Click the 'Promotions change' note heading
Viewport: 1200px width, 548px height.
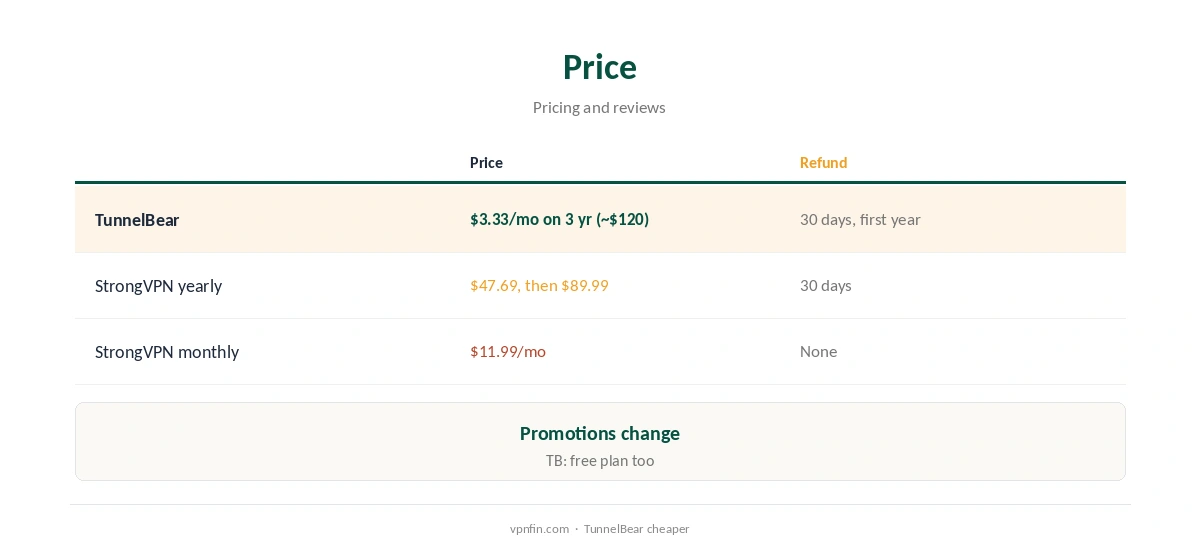tap(600, 433)
